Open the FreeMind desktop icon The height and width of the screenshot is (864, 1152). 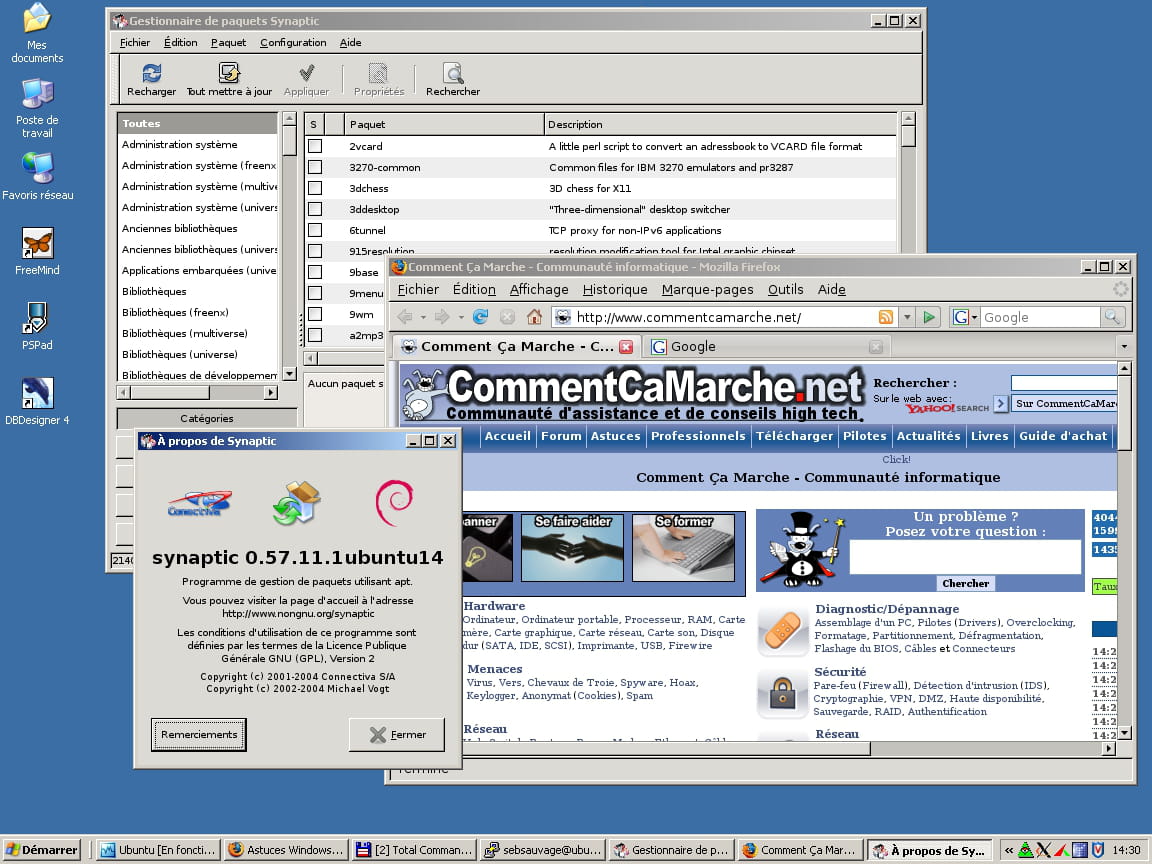[x=38, y=243]
